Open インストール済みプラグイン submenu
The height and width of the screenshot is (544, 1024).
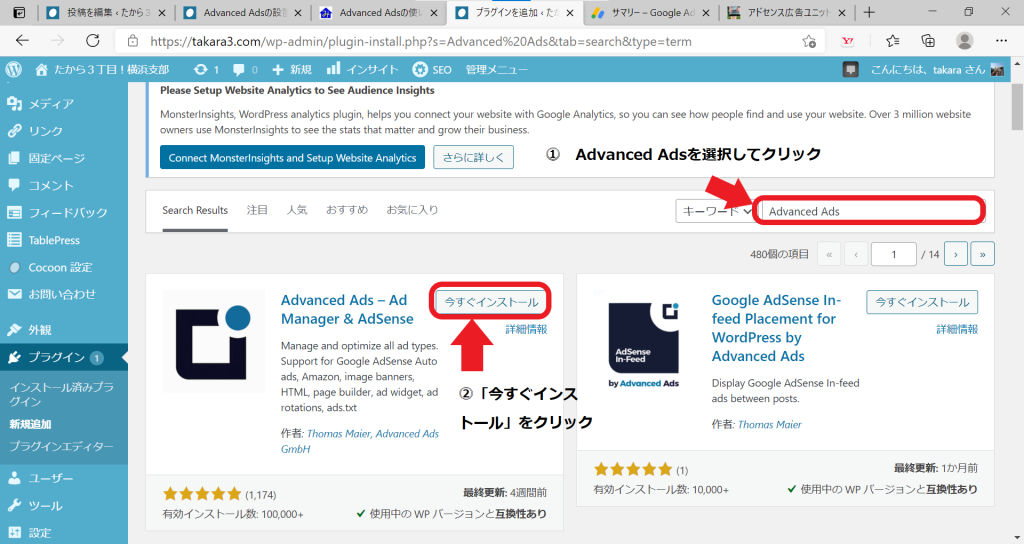pyautogui.click(x=61, y=394)
